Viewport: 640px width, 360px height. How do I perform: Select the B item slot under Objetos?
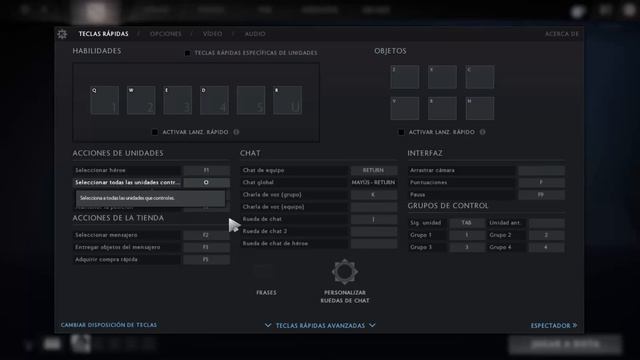tap(442, 108)
